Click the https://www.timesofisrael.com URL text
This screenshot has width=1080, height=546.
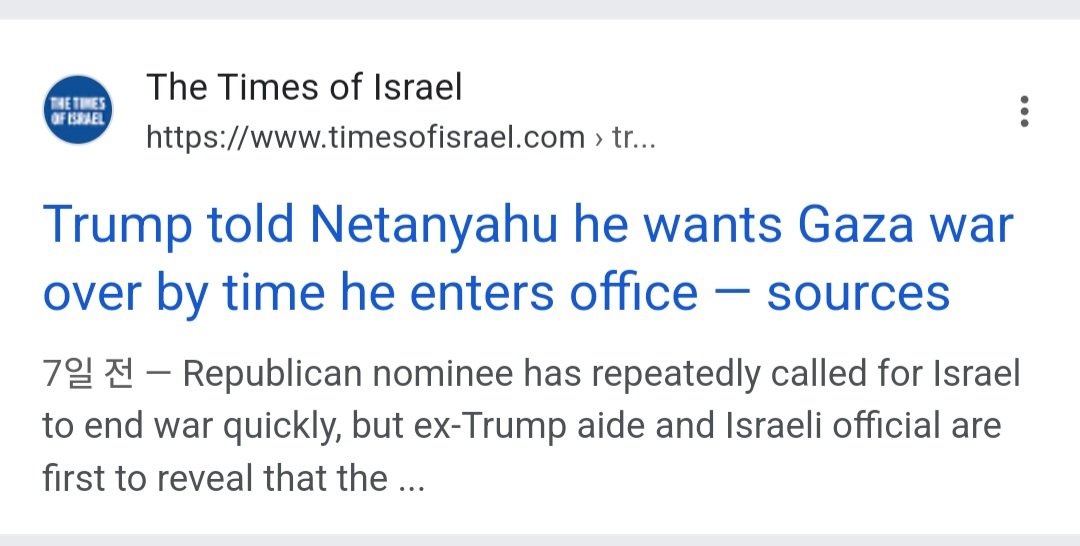365,138
